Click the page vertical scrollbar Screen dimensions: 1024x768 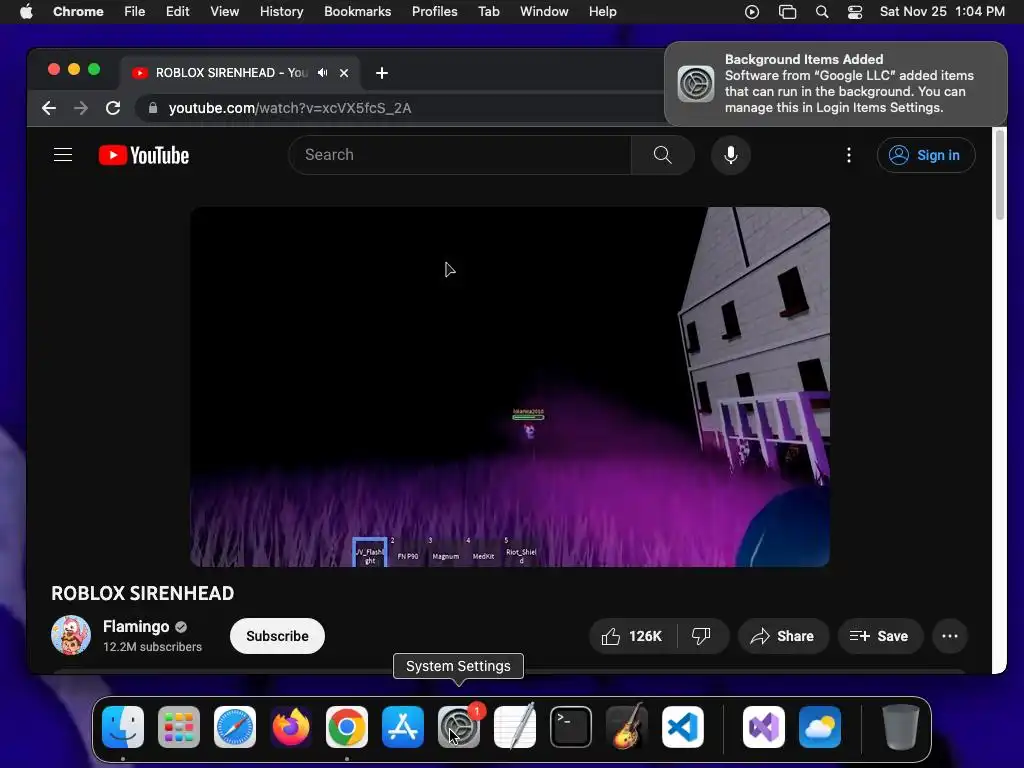[999, 176]
